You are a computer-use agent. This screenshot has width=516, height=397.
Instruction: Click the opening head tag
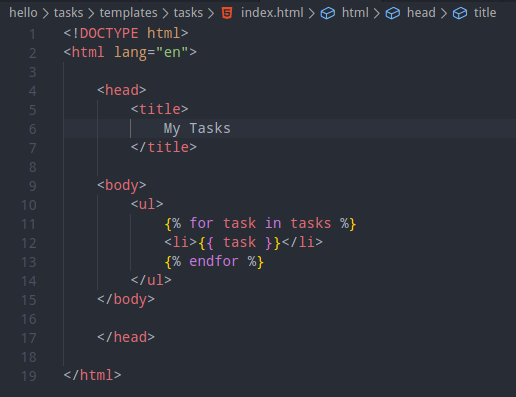point(122,90)
